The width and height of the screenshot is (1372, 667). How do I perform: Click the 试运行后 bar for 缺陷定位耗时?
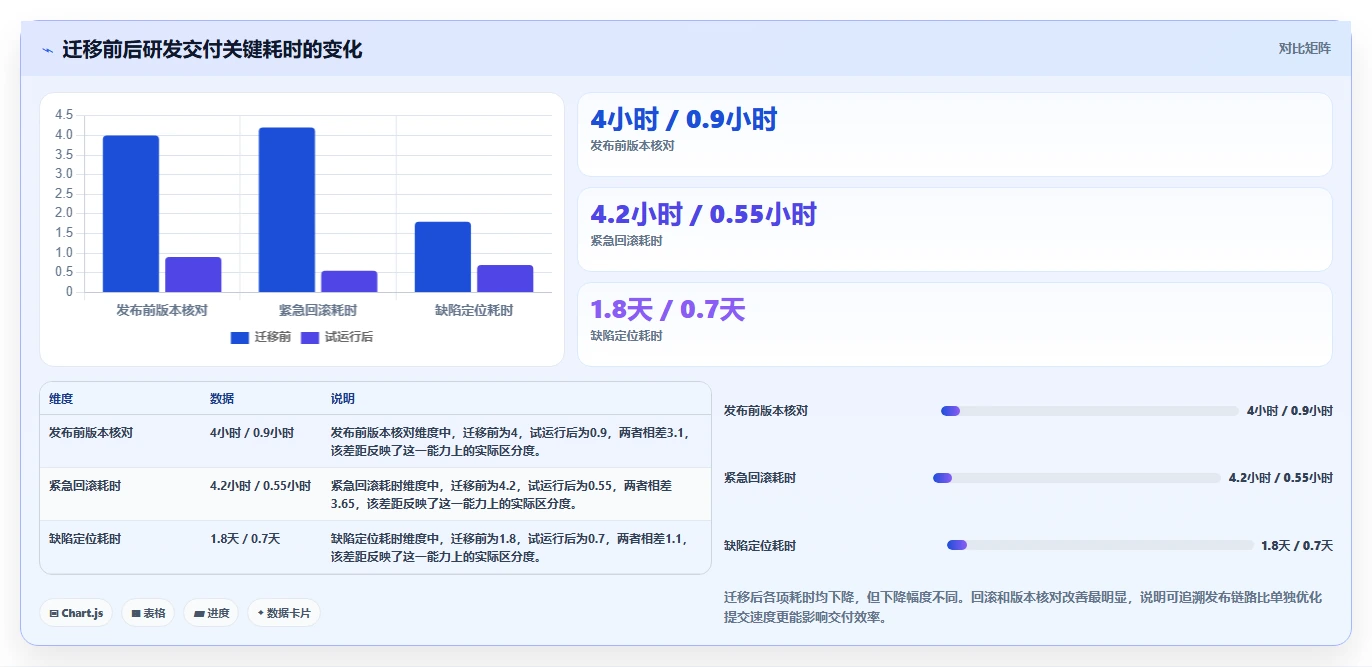[x=505, y=279]
